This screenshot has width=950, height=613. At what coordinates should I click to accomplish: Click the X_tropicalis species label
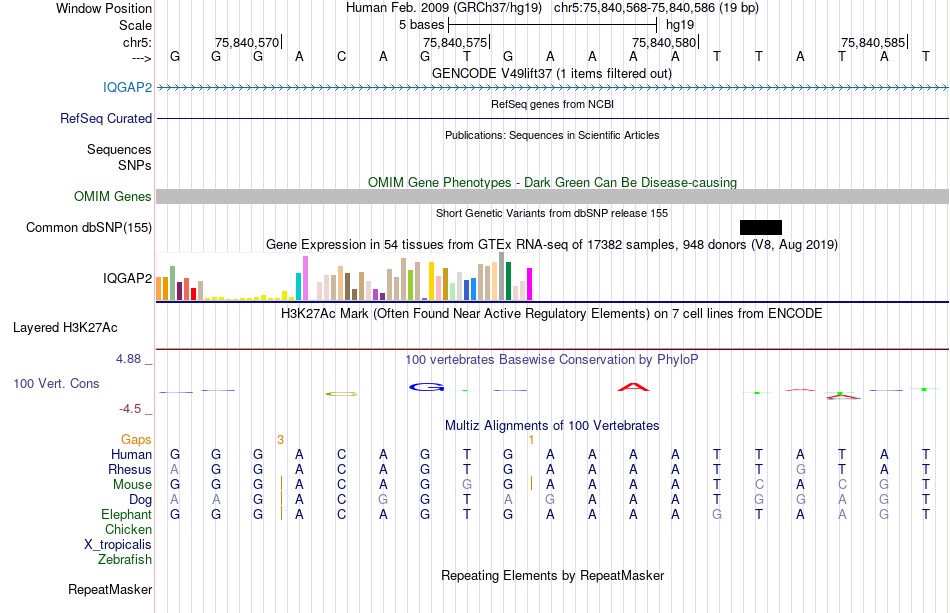(118, 545)
